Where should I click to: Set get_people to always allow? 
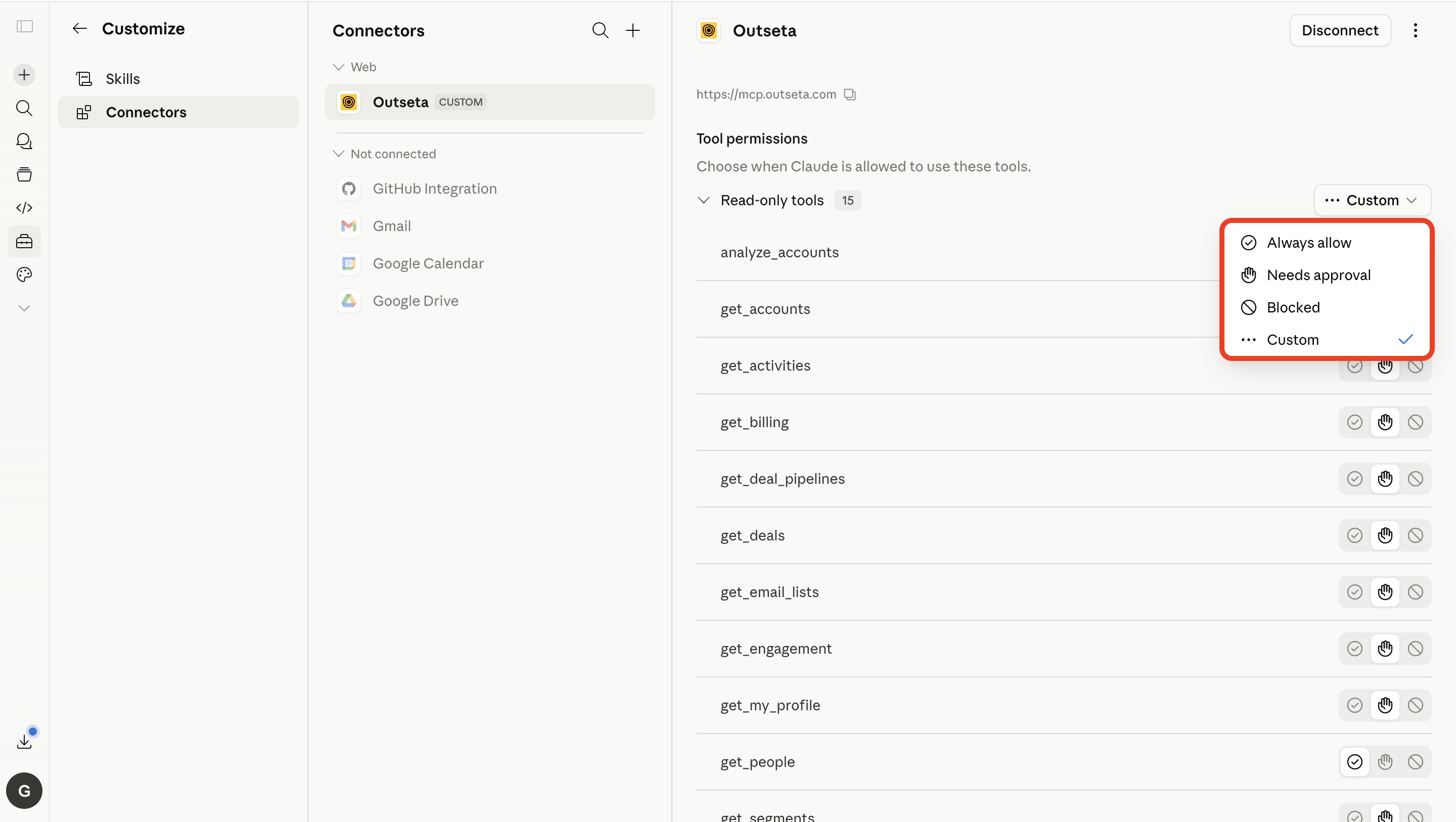click(x=1355, y=761)
